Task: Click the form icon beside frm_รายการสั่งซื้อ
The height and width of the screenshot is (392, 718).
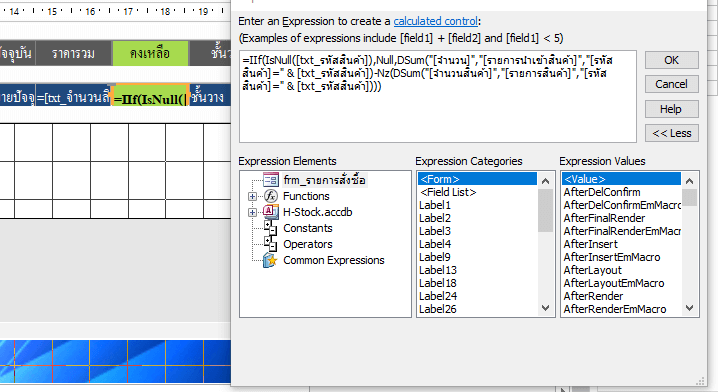Action: 271,180
